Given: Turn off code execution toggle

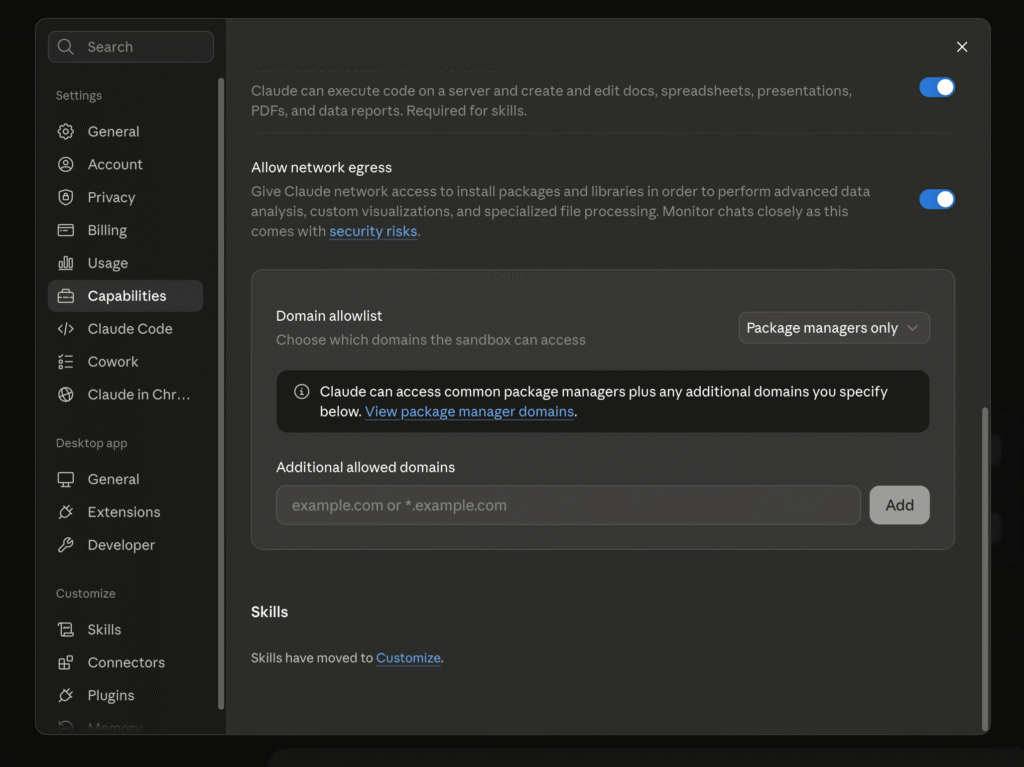Looking at the screenshot, I should pos(936,88).
